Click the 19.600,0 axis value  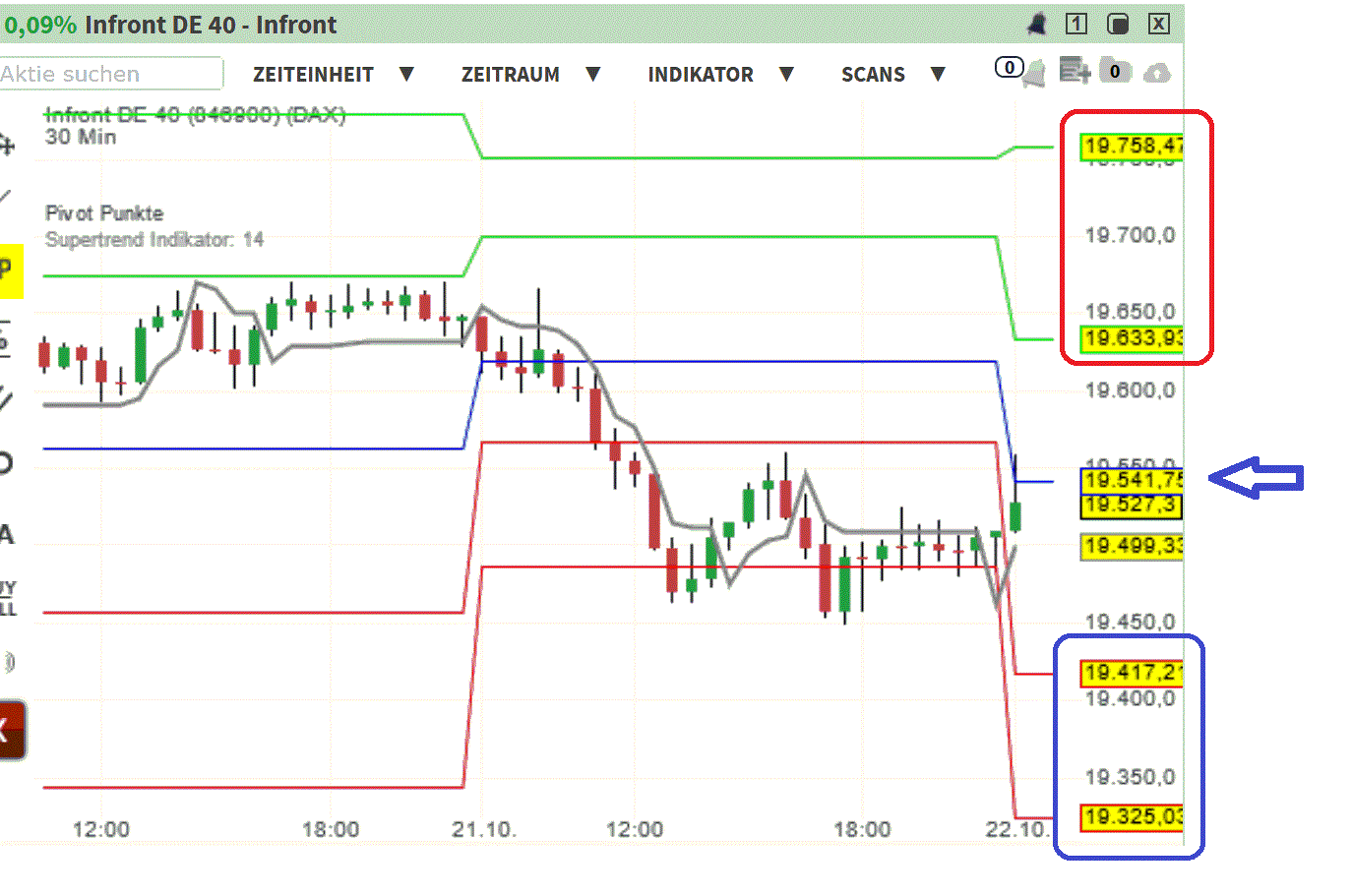(1130, 390)
